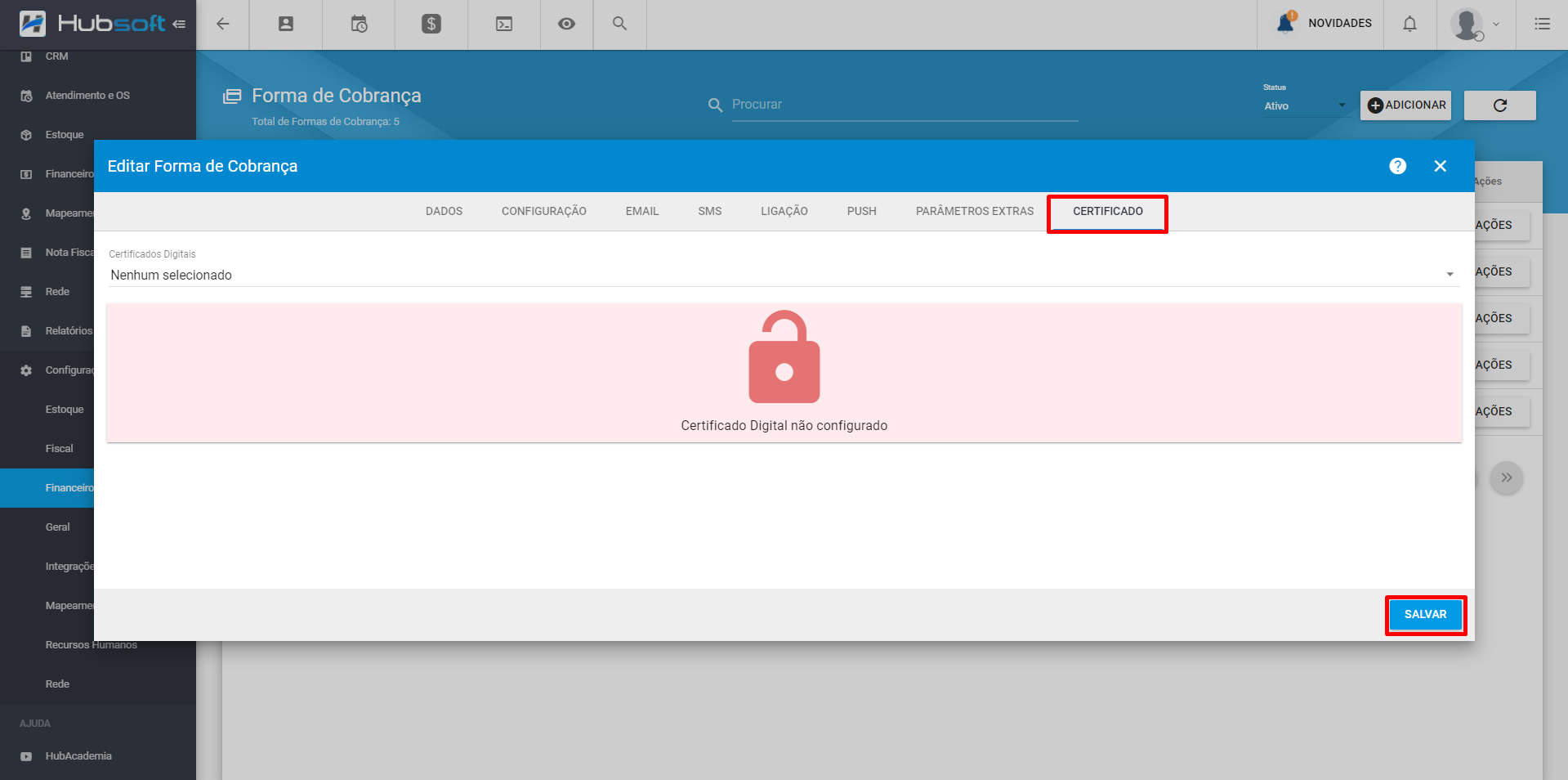Open the help question mark in dialog header
Viewport: 1568px width, 780px height.
click(1397, 166)
